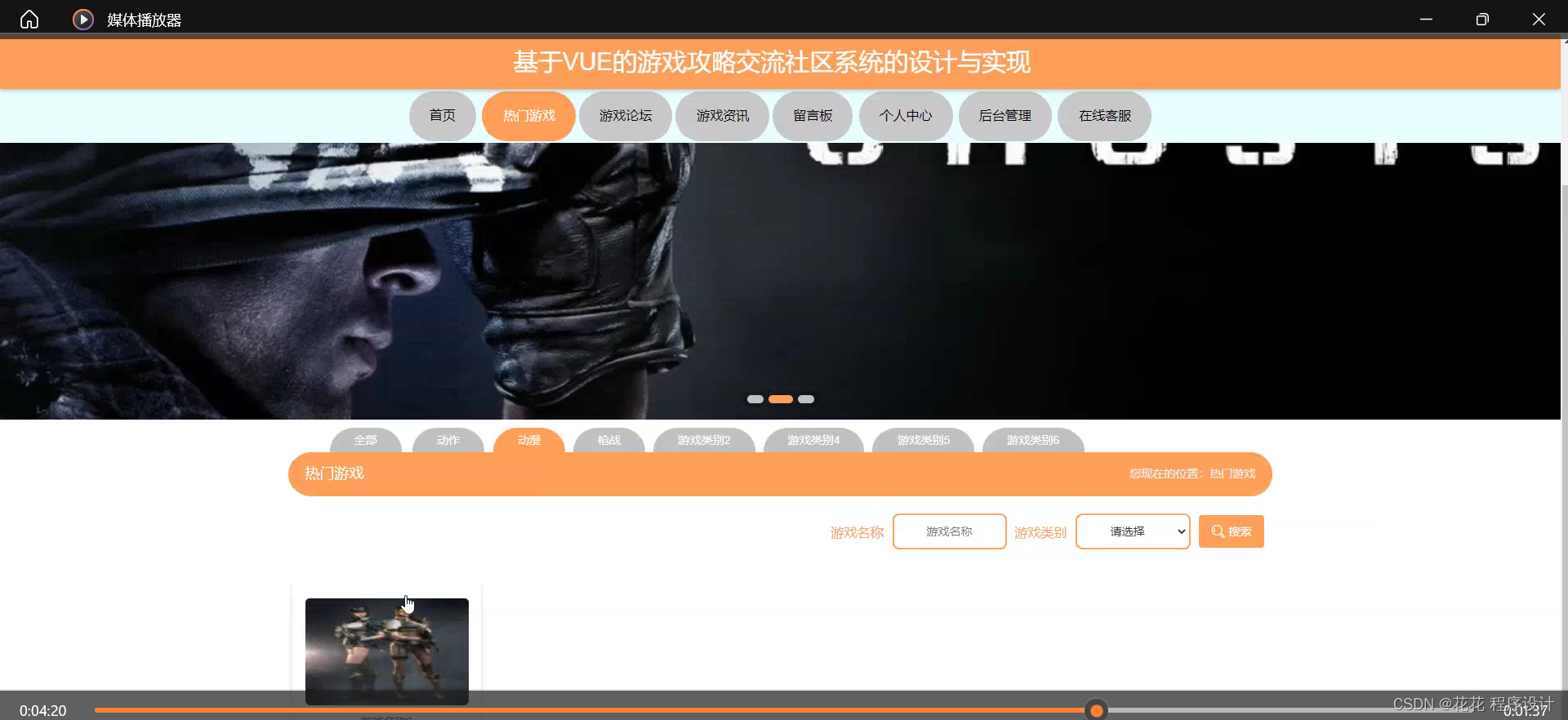Select the 游戏类别2 category tab
Viewport: 1568px width, 720px height.
tap(704, 440)
